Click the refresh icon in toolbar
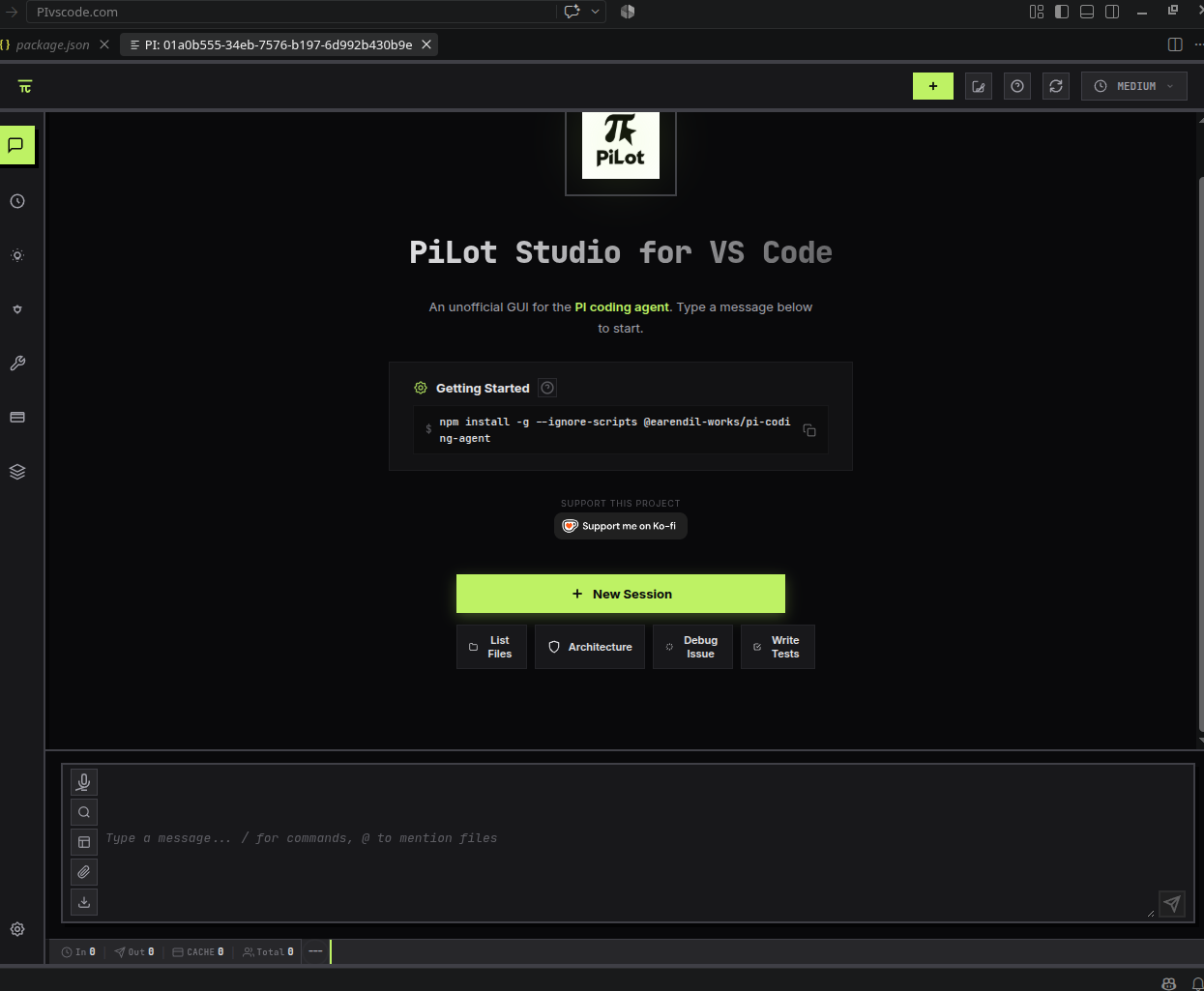Screen dimensions: 1204x991 click(1056, 86)
